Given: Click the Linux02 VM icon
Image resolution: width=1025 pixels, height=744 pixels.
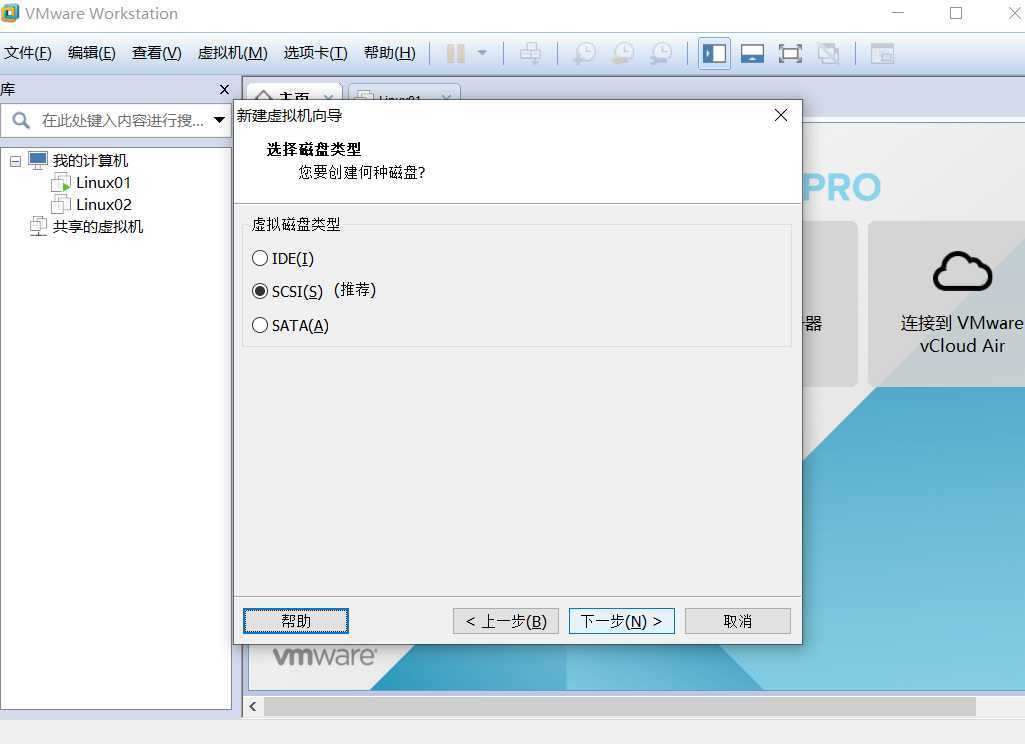Looking at the screenshot, I should (61, 205).
